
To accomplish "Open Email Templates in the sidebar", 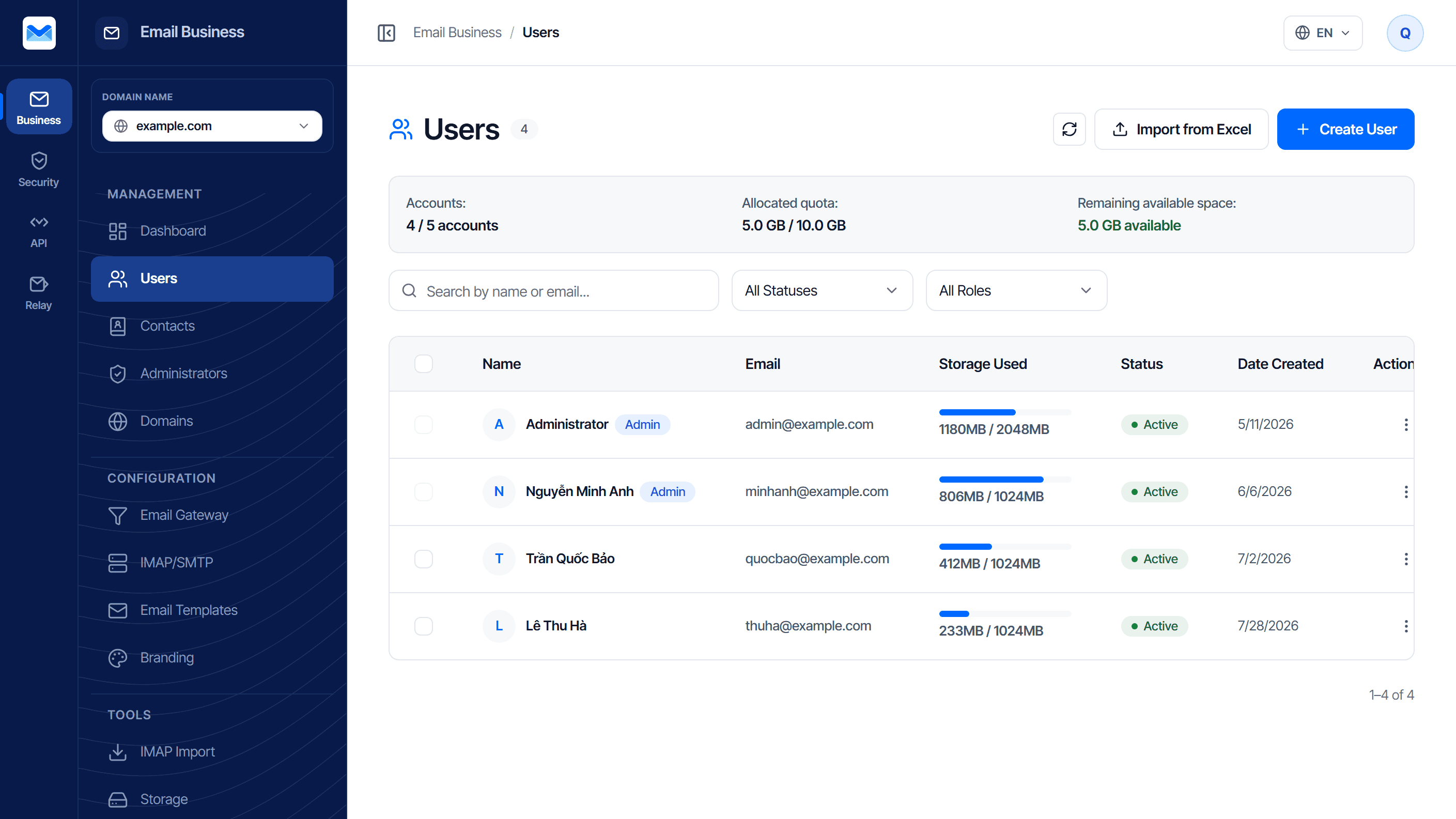I will (212, 610).
